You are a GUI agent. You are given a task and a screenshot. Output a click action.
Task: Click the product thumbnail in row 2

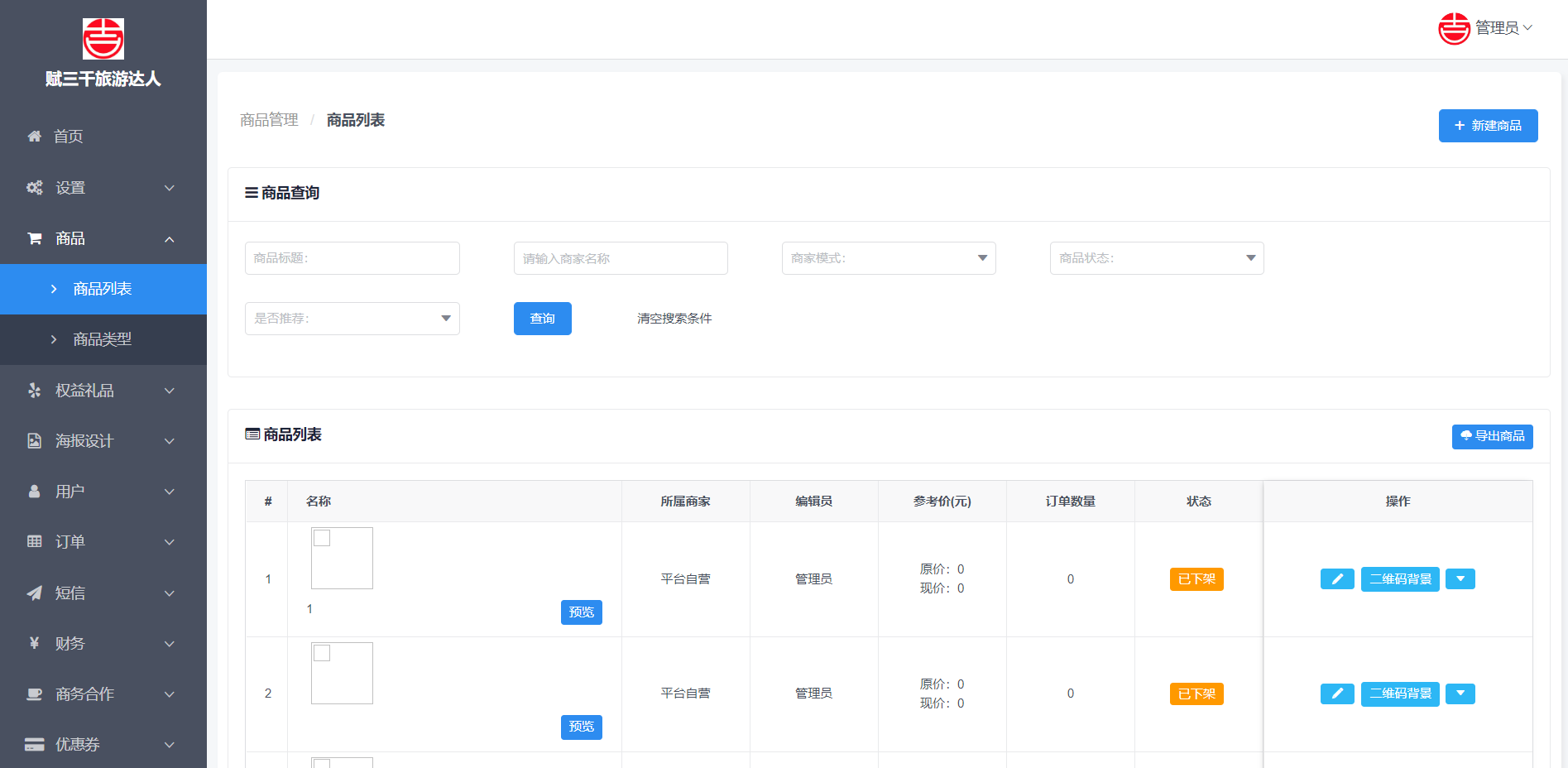coord(342,673)
